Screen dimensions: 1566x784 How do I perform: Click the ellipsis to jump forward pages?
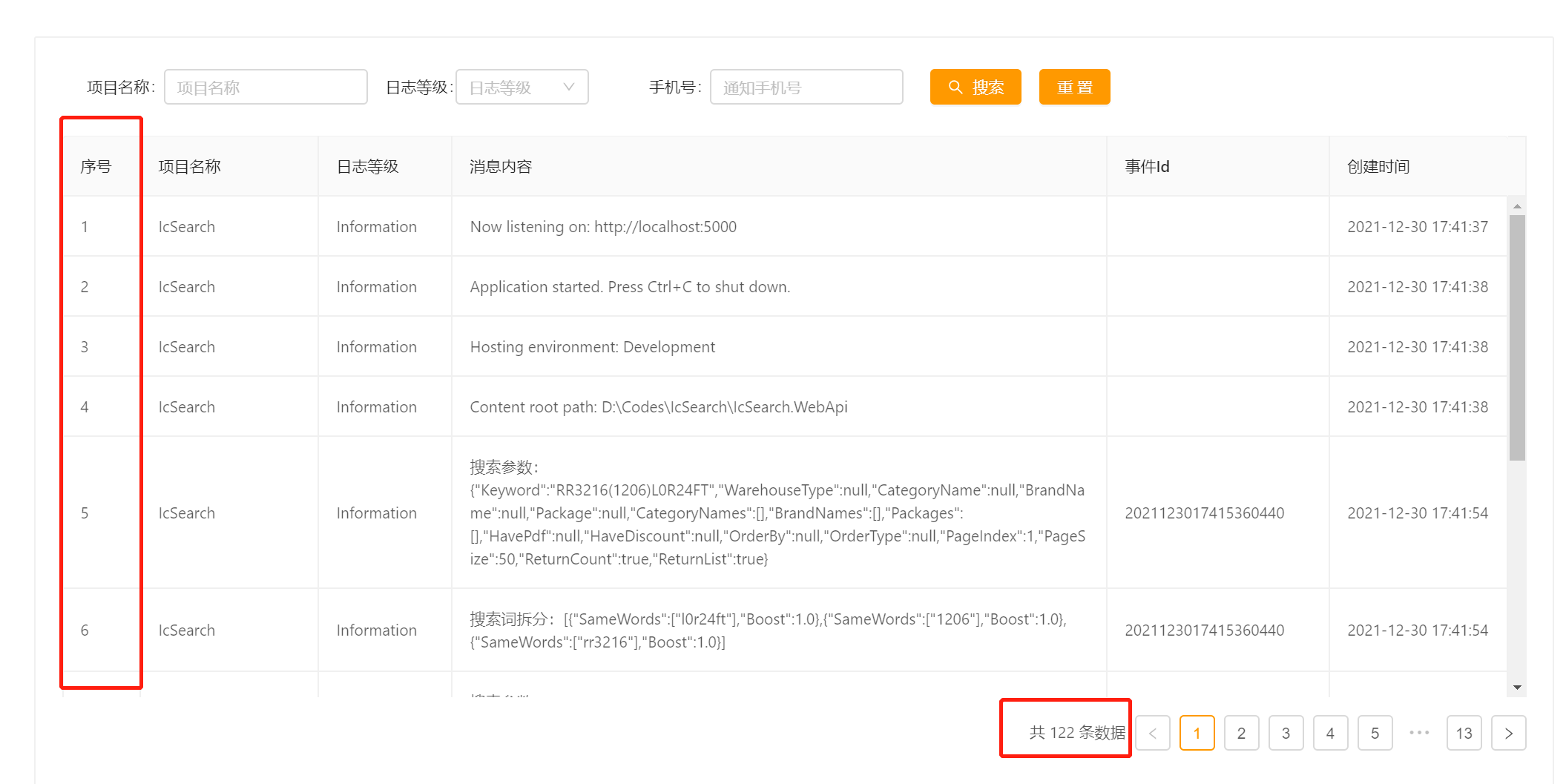pyautogui.click(x=1419, y=733)
